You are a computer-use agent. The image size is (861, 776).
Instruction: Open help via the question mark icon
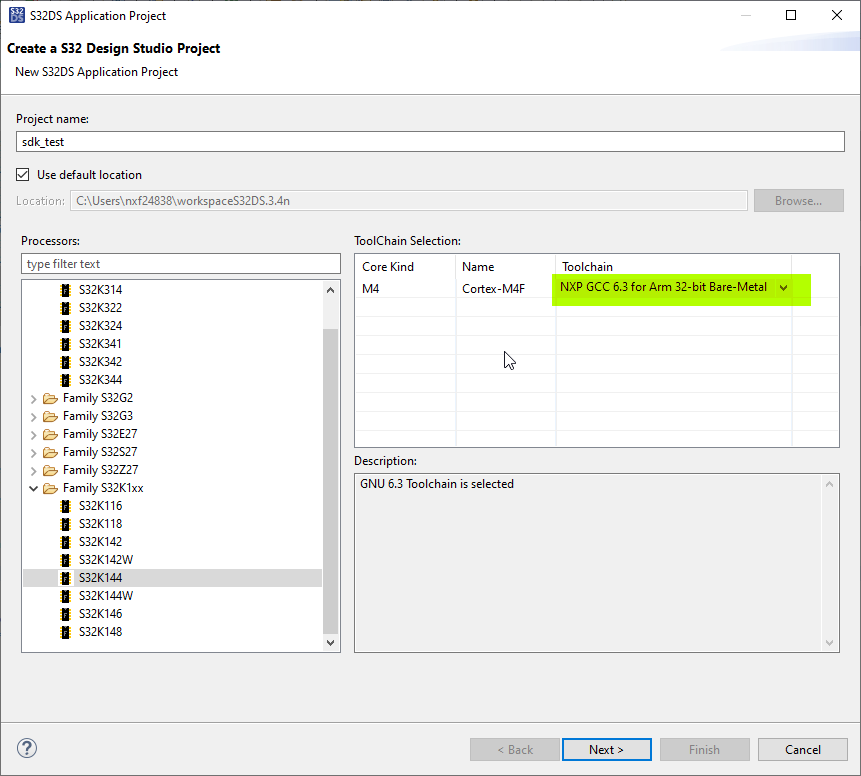point(26,747)
